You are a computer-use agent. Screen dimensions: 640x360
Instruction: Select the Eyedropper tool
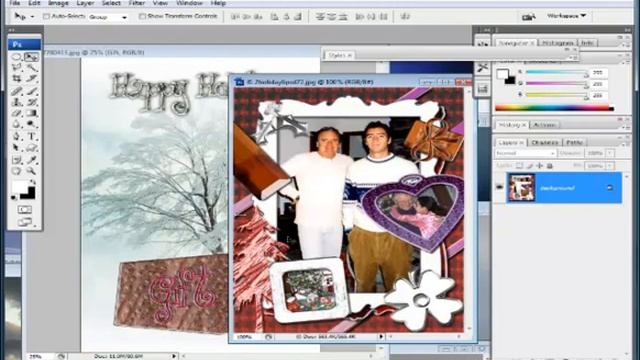click(x=31, y=160)
